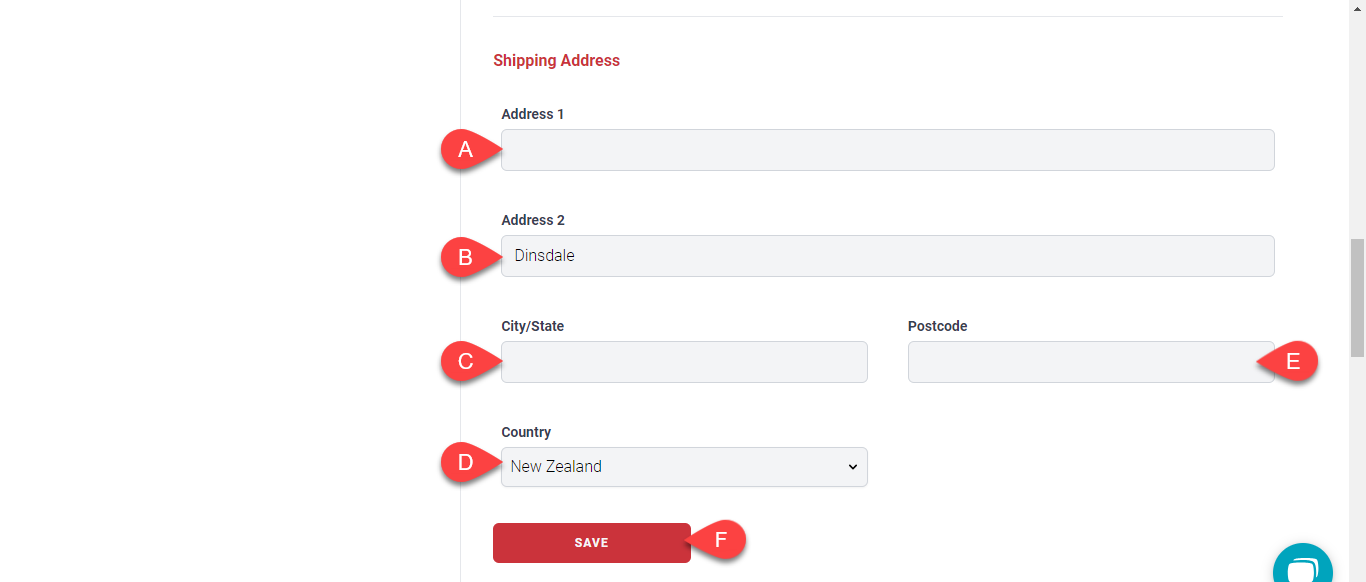Select the Postcode text field
Image resolution: width=1366 pixels, height=582 pixels.
point(1080,362)
